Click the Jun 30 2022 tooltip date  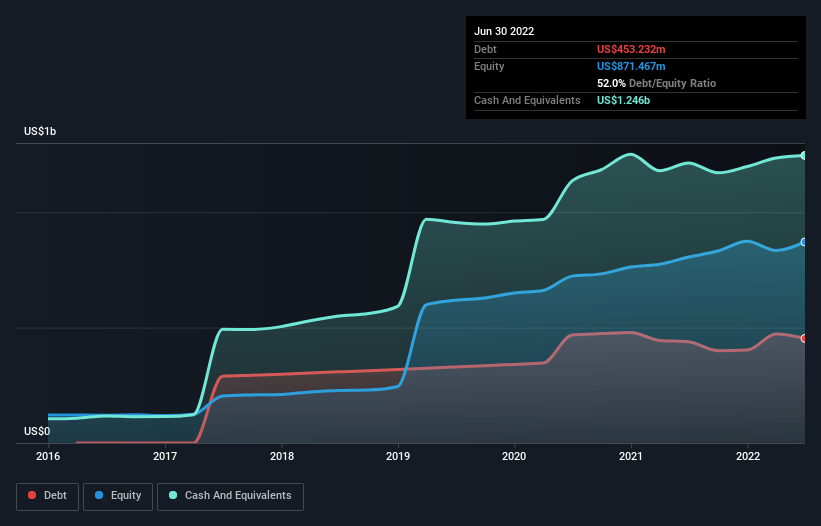coord(504,31)
